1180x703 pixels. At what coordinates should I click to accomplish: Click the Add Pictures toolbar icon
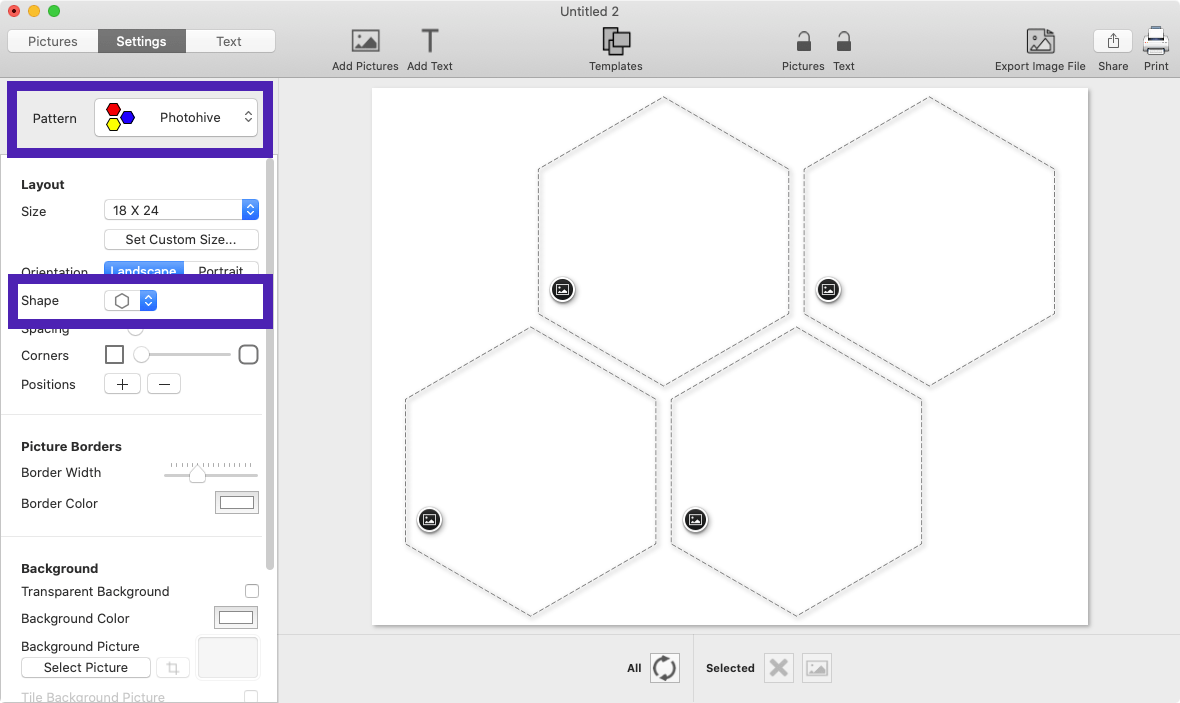tap(365, 41)
